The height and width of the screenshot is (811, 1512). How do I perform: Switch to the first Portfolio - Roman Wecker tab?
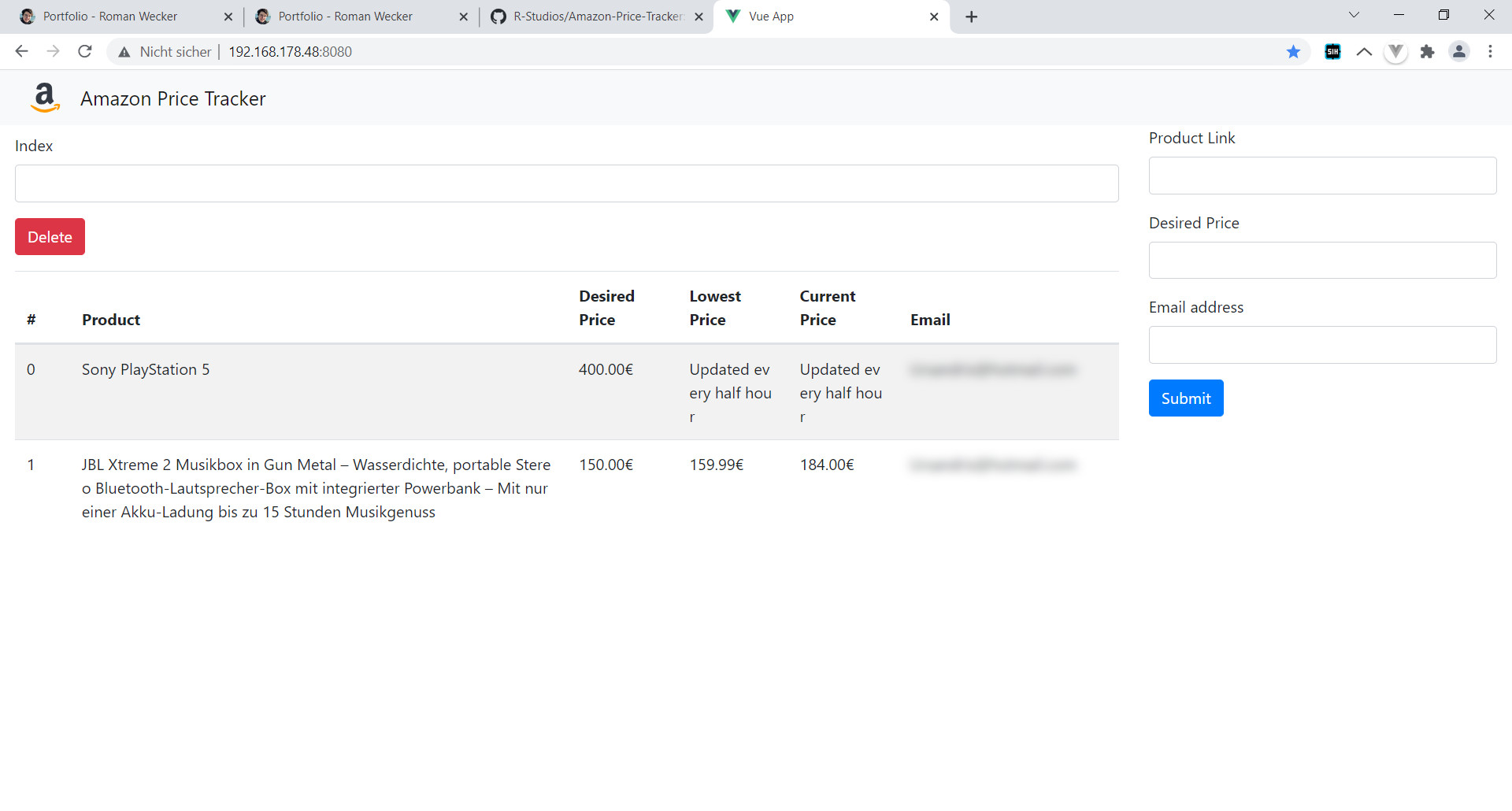point(110,17)
